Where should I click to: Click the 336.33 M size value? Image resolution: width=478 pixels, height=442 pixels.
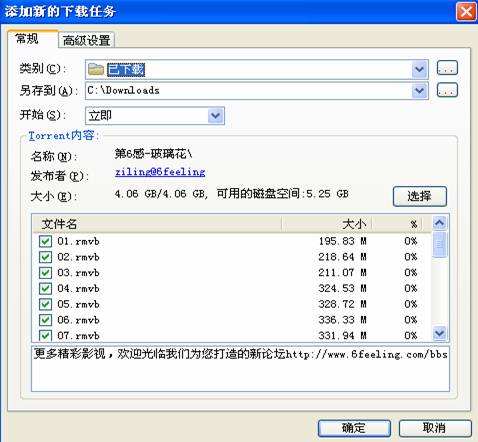click(342, 320)
